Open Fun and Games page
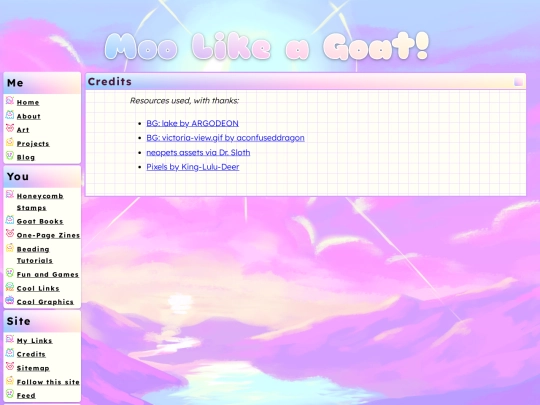 [48, 274]
